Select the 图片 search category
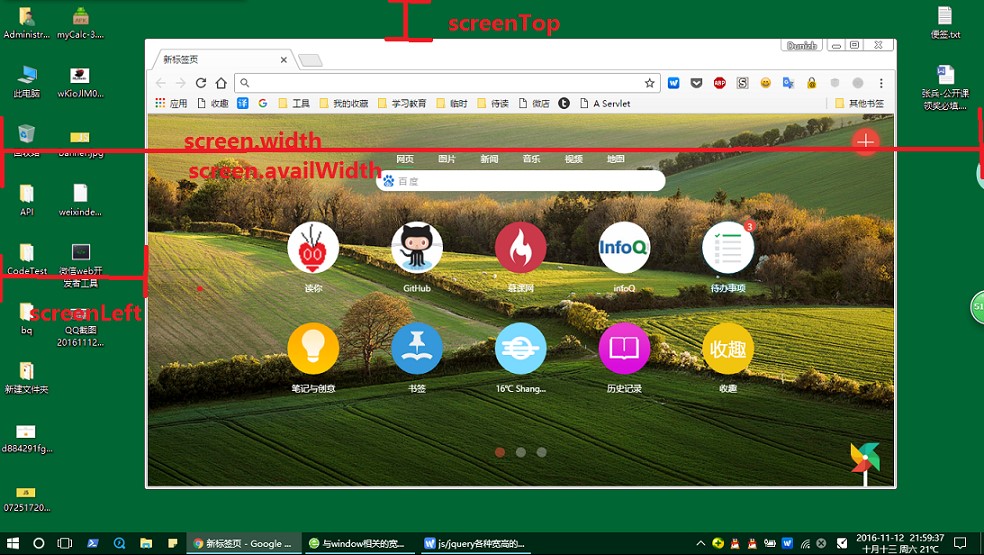Screen dimensions: 984x555 447,159
